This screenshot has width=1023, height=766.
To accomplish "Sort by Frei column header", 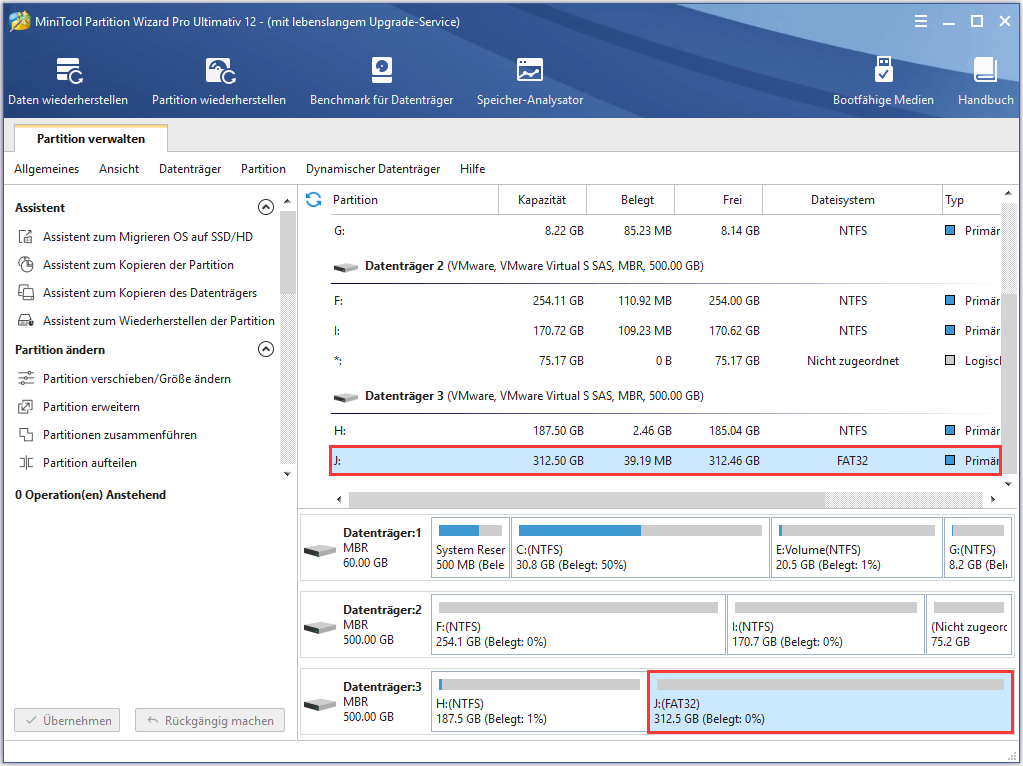I will click(x=718, y=200).
